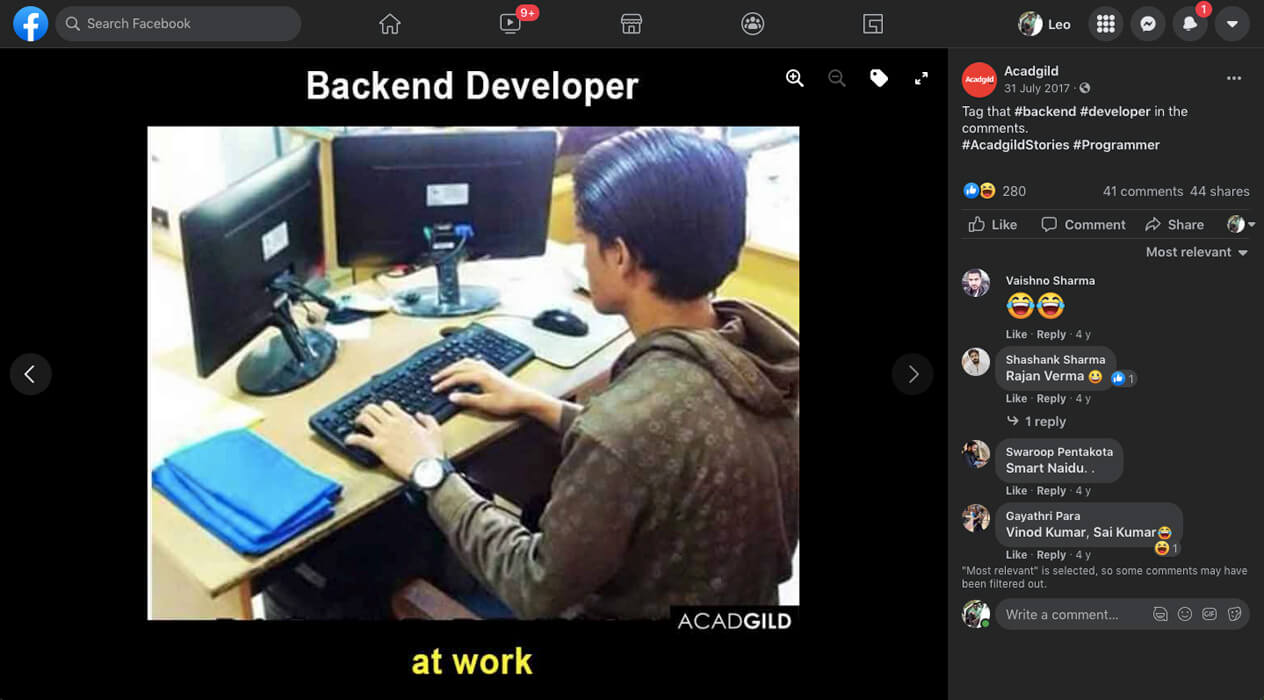This screenshot has height=700, width=1264.
Task: Click the tag photo icon
Action: click(879, 79)
